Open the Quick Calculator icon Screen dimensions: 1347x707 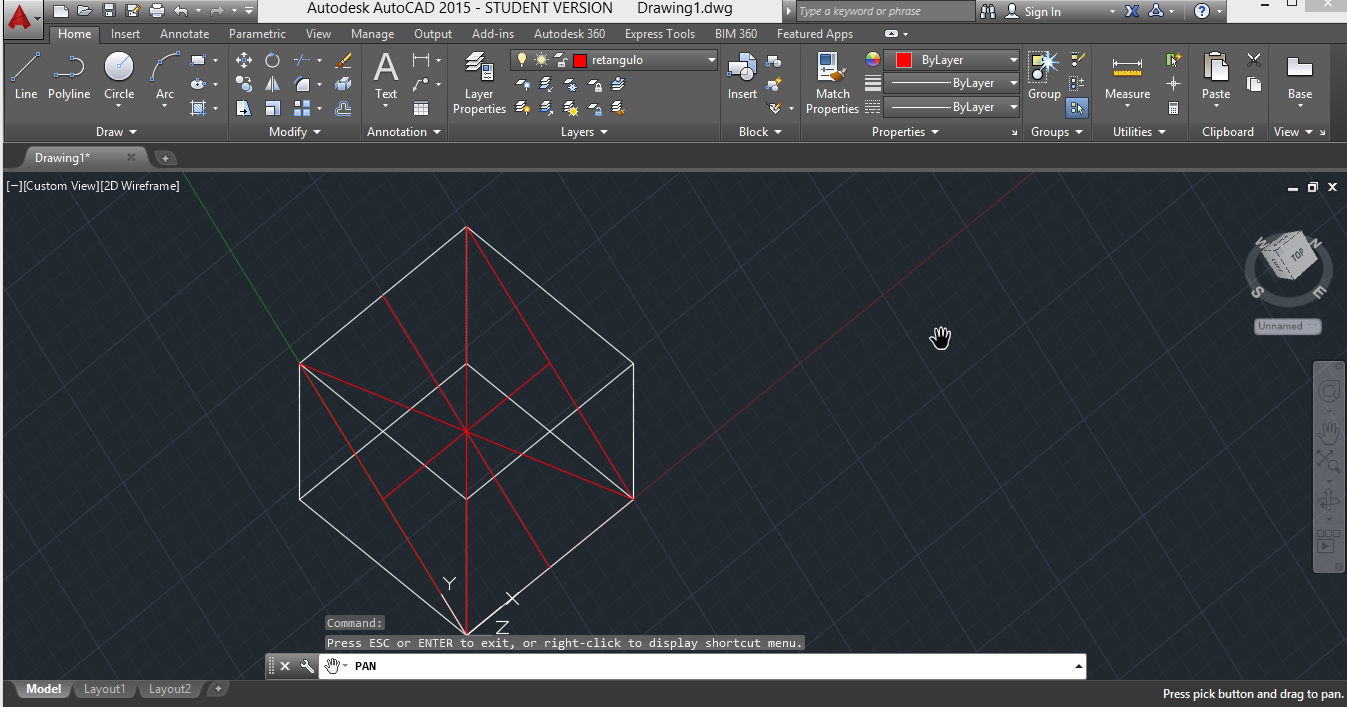[1174, 108]
